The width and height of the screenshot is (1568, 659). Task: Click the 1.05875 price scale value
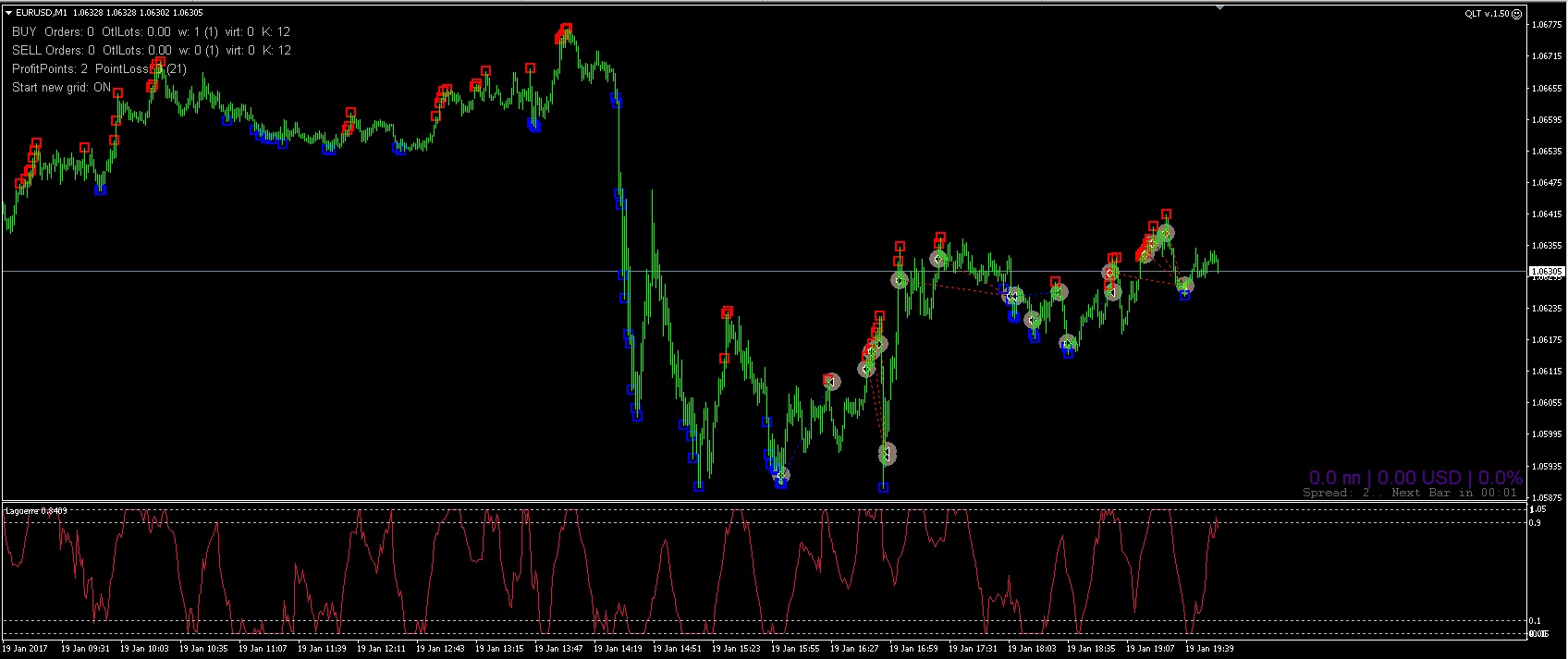click(1547, 497)
